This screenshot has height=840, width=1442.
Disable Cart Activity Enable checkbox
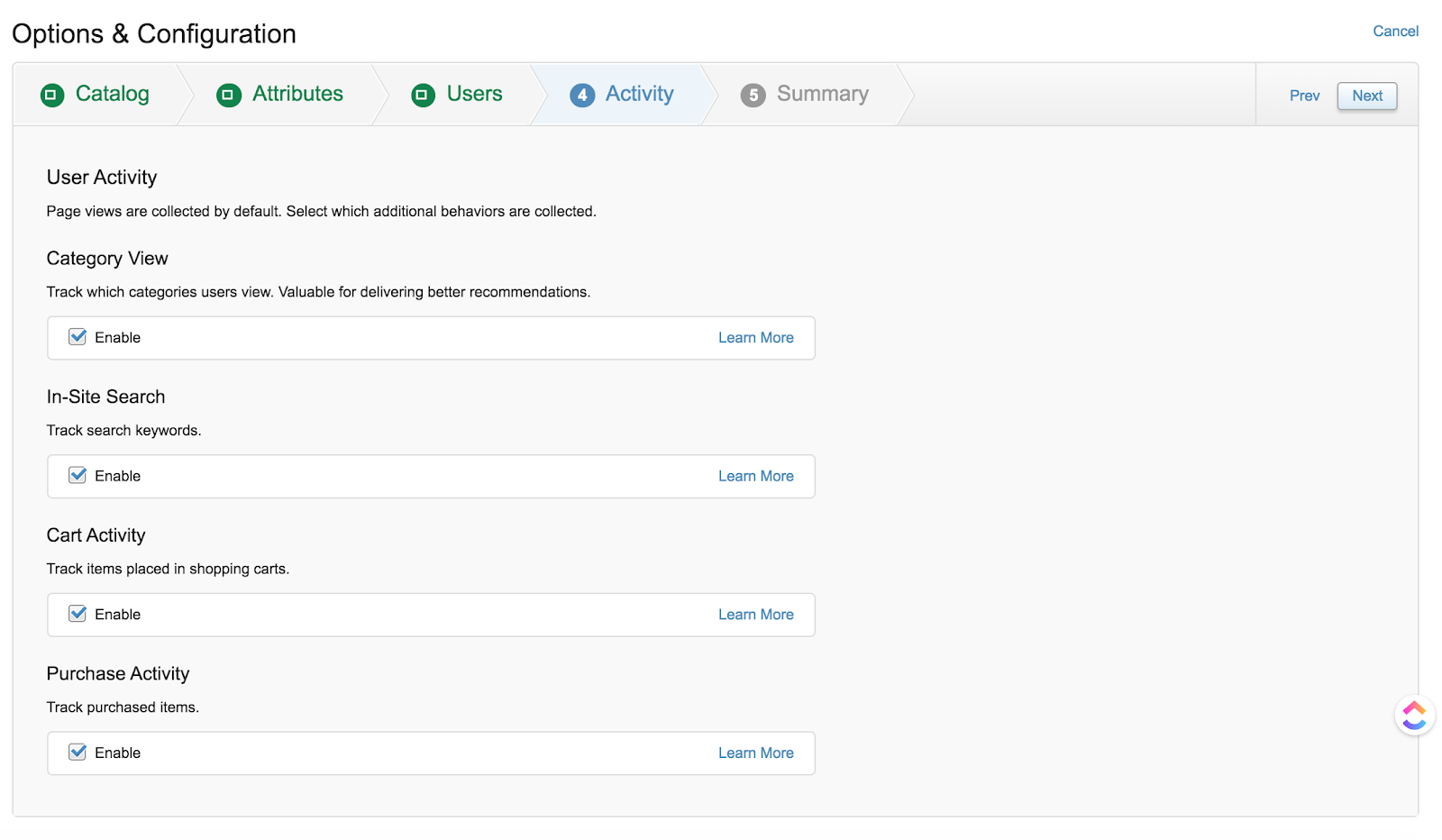point(78,614)
